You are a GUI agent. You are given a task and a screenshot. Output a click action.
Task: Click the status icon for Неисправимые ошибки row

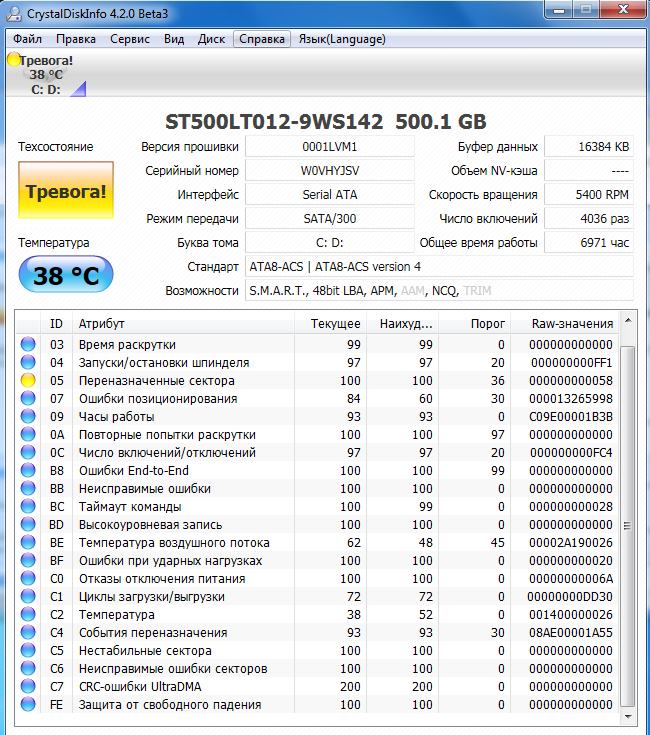pos(28,488)
